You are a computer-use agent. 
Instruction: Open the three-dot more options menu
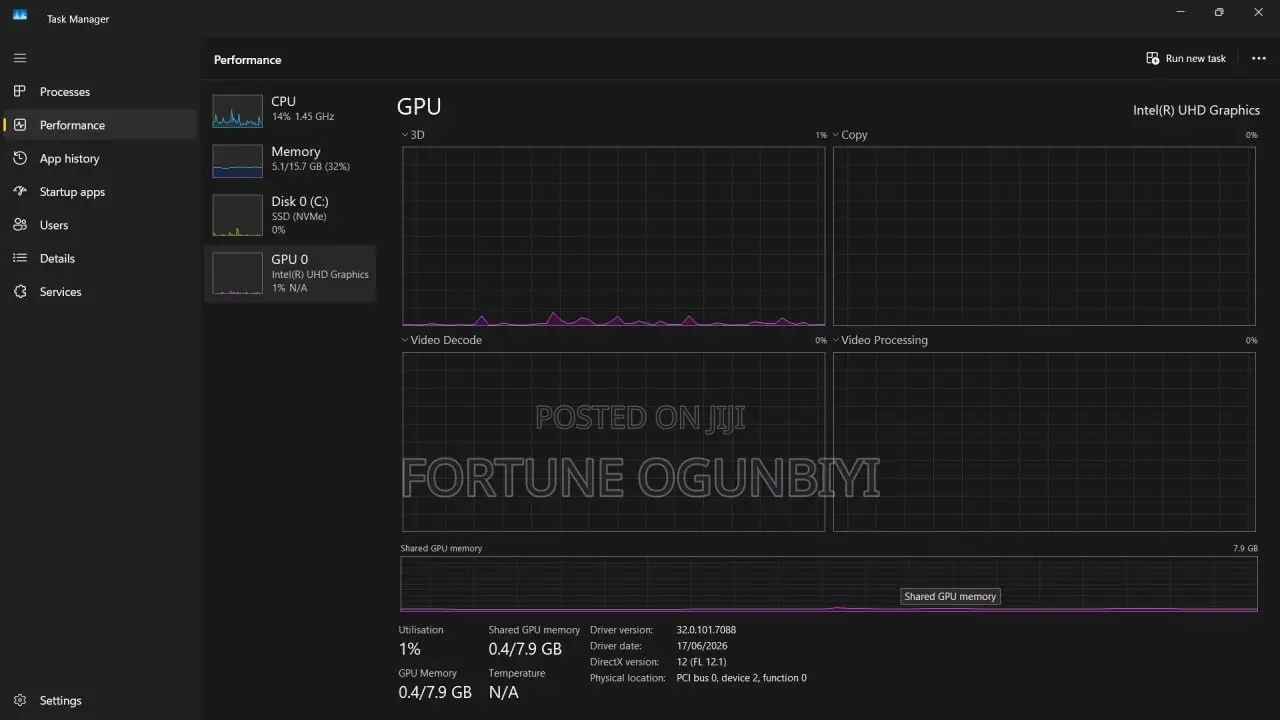pos(1259,58)
